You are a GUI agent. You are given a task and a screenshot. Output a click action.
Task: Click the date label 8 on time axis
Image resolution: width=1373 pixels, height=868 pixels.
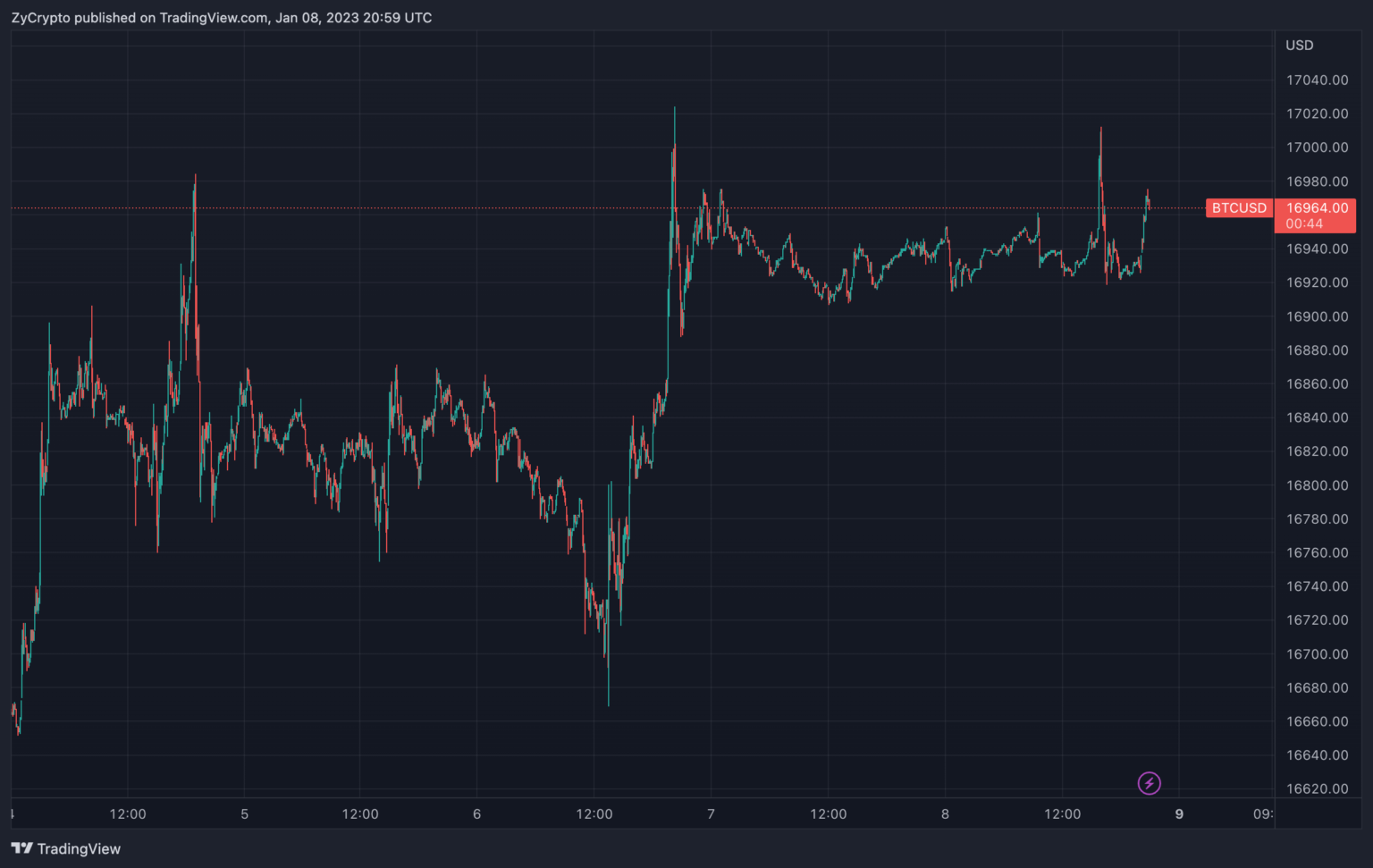[945, 814]
